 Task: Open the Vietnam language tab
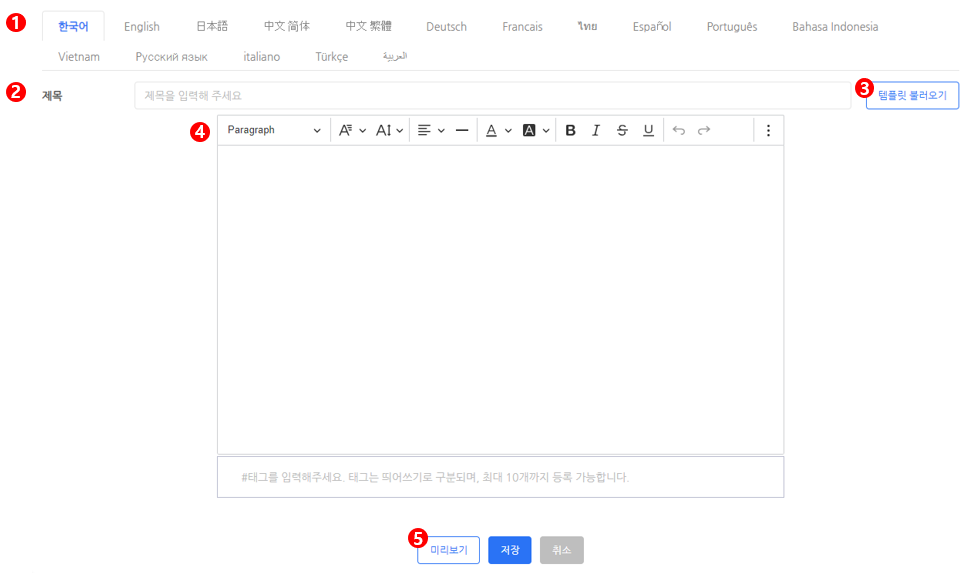tap(79, 57)
